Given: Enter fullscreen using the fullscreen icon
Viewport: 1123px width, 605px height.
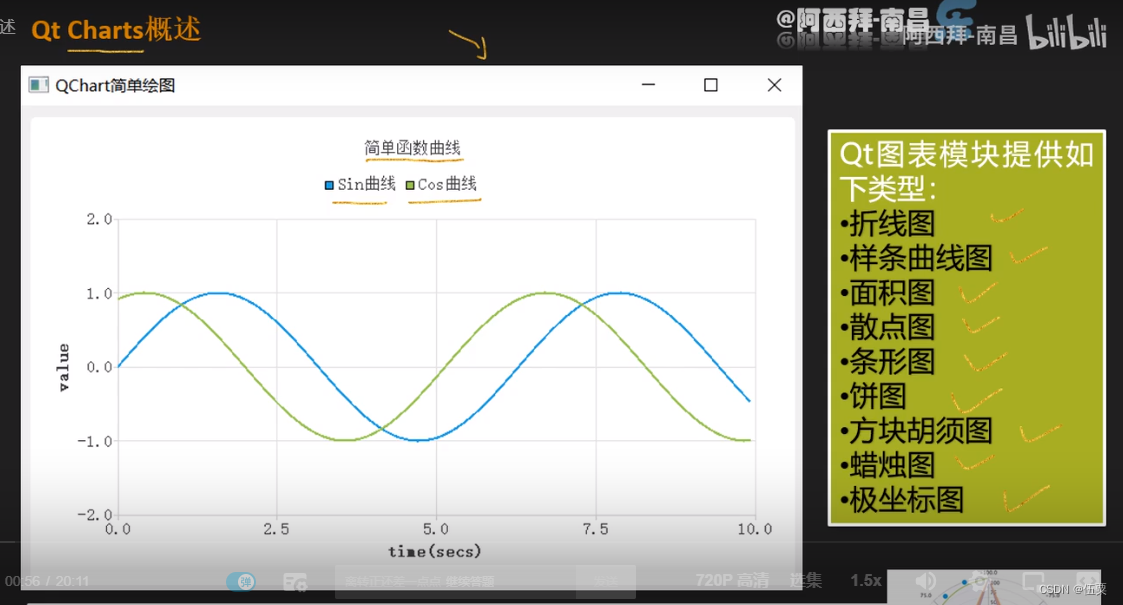Looking at the screenshot, I should click(x=1088, y=579).
